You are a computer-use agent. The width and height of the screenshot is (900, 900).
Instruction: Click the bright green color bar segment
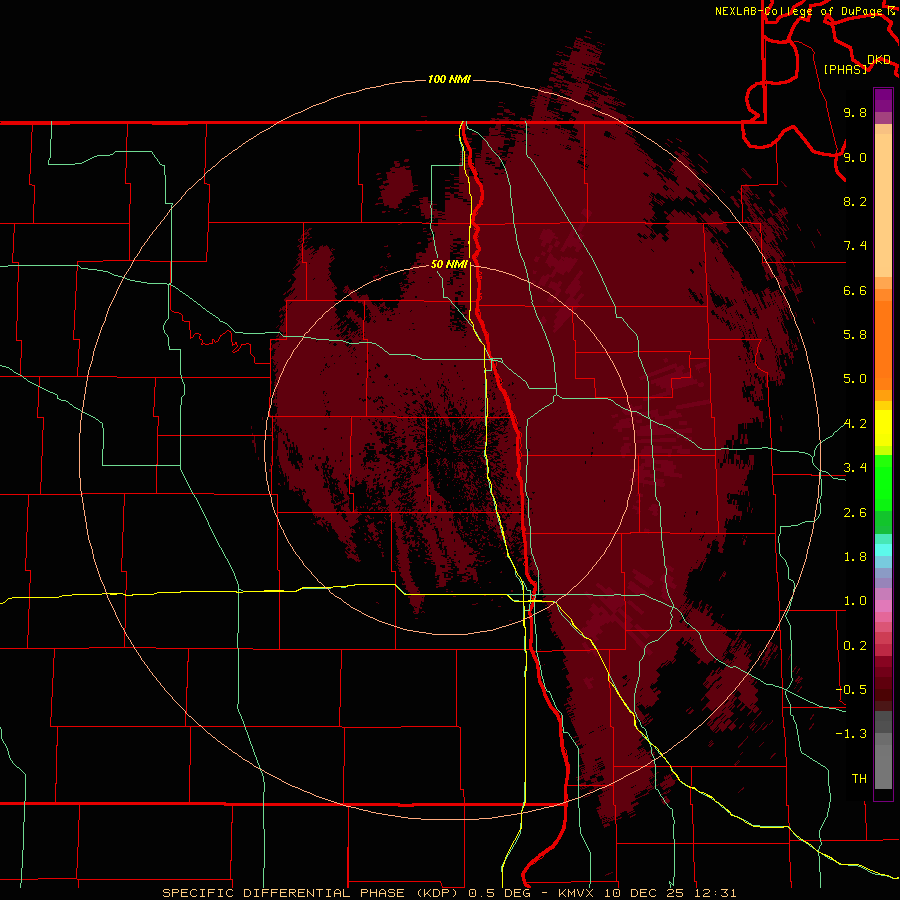883,482
